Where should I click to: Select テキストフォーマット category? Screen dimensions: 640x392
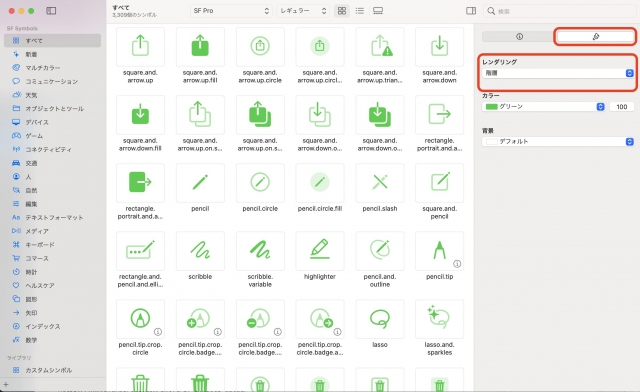coord(53,217)
